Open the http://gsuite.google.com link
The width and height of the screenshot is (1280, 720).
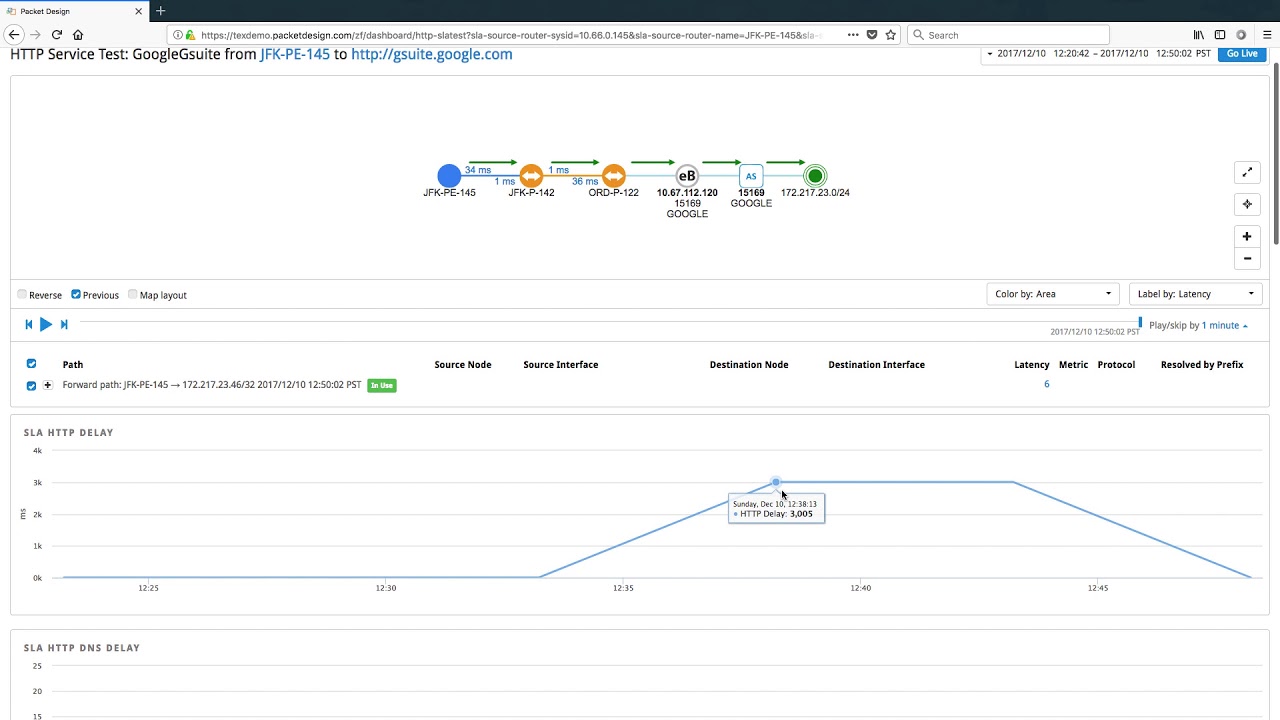[x=432, y=54]
